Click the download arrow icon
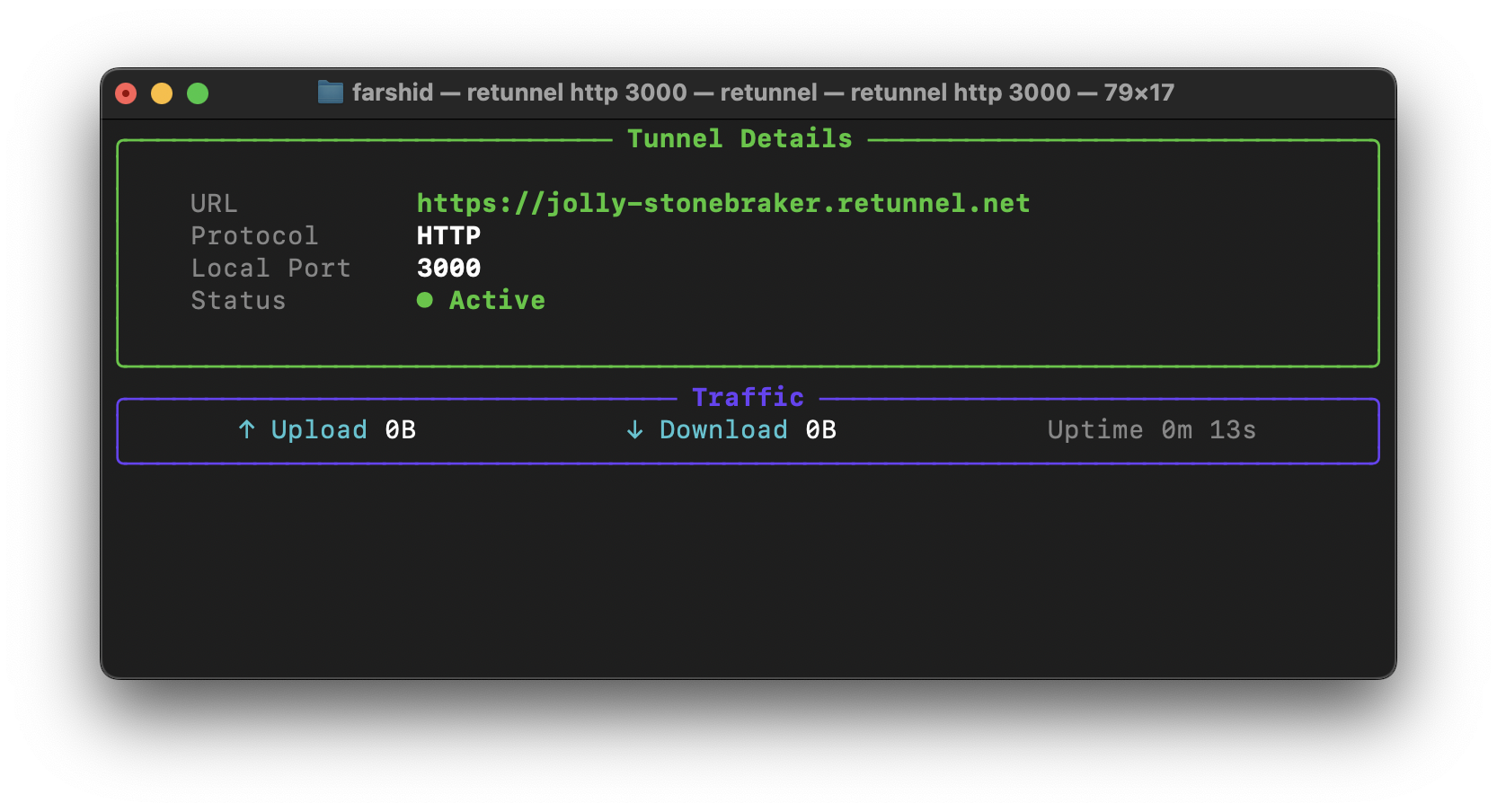 (x=634, y=430)
